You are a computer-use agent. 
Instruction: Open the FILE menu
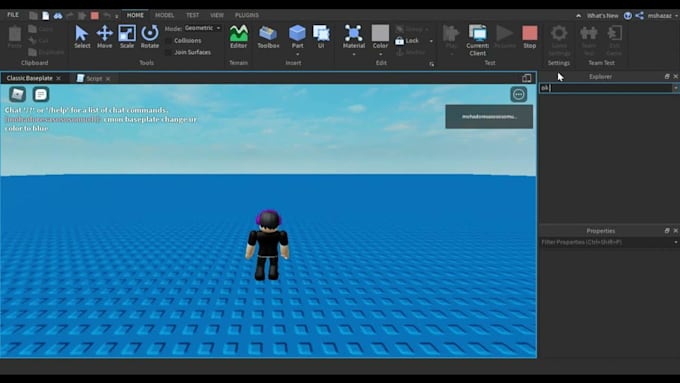pyautogui.click(x=13, y=15)
